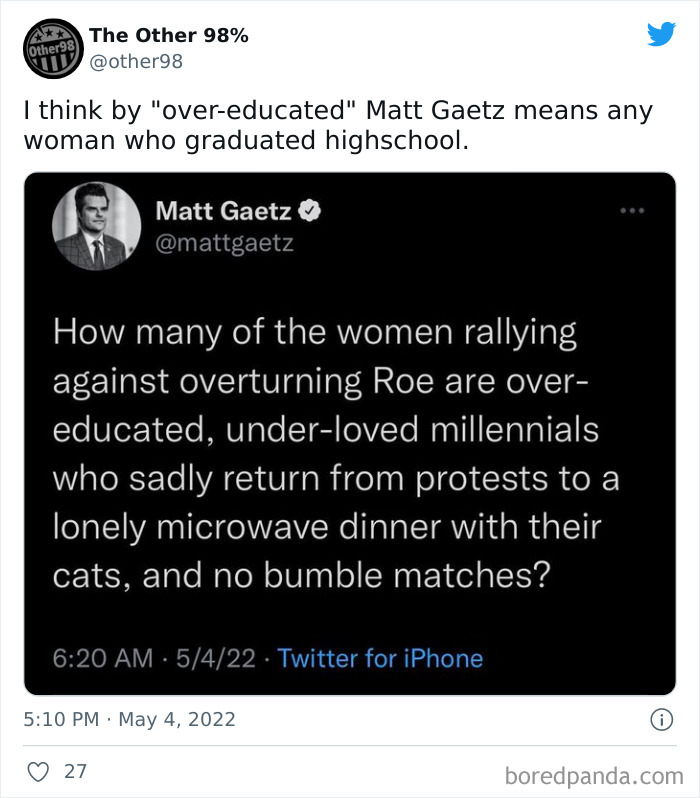Image resolution: width=700 pixels, height=798 pixels.
Task: Click the tweet text about "over-educated"
Action: [337, 125]
